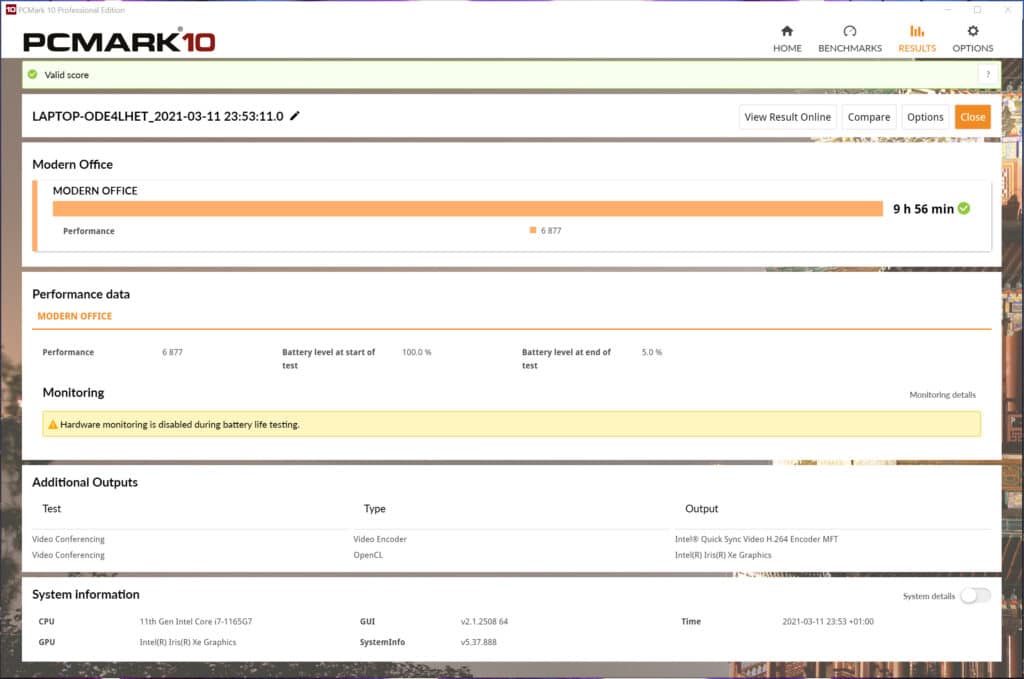Open the Home section

click(787, 39)
